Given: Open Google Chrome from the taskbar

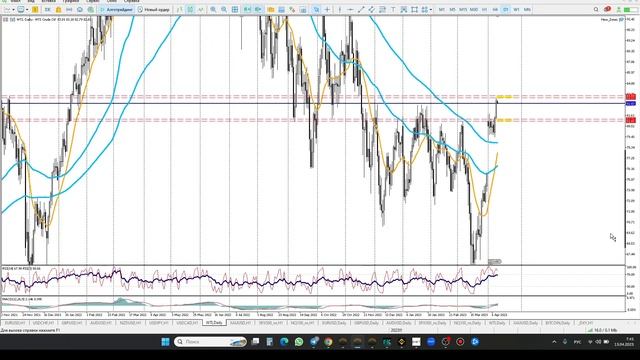Looking at the screenshot, I should [x=328, y=342].
